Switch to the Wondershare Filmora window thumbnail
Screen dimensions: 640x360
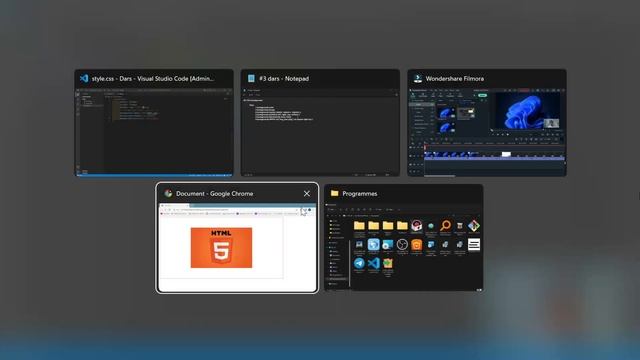487,123
